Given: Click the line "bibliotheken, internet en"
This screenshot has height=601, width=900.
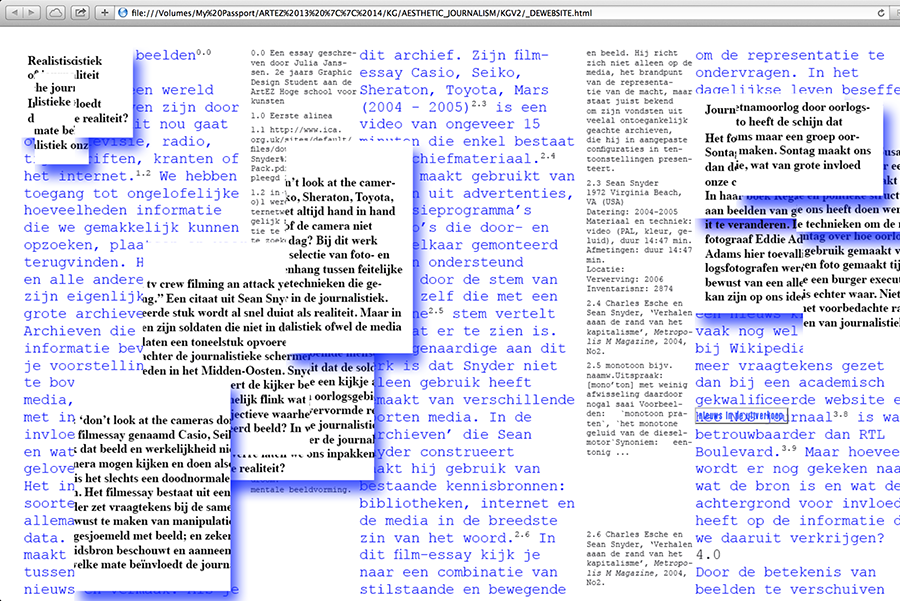Looking at the screenshot, I should pos(467,503).
